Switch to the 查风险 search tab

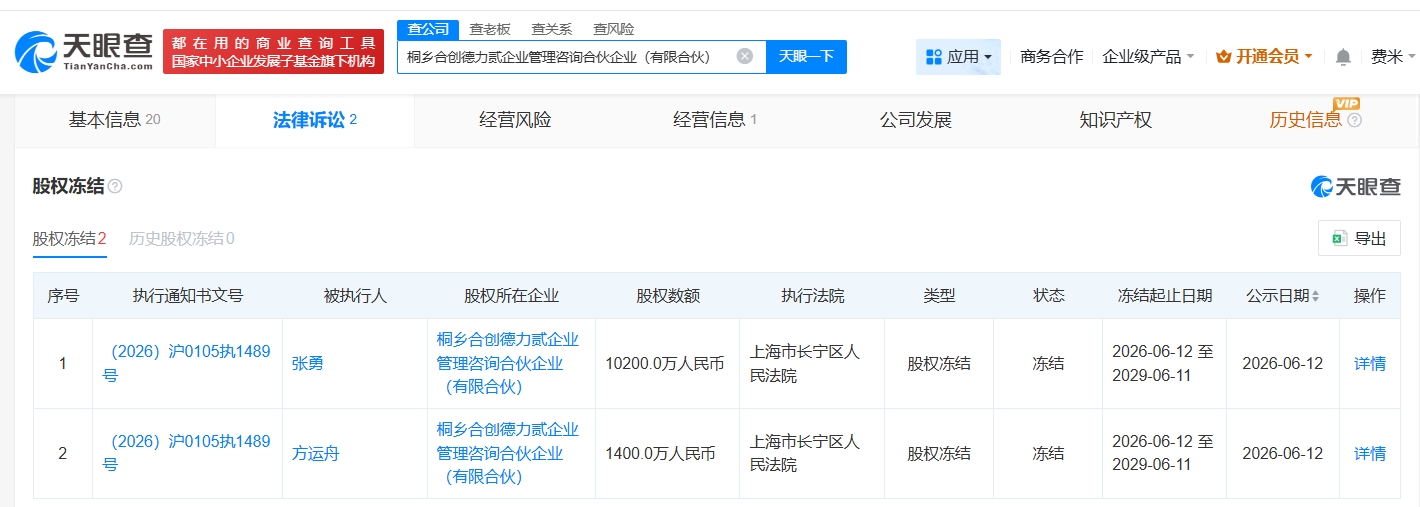(613, 29)
